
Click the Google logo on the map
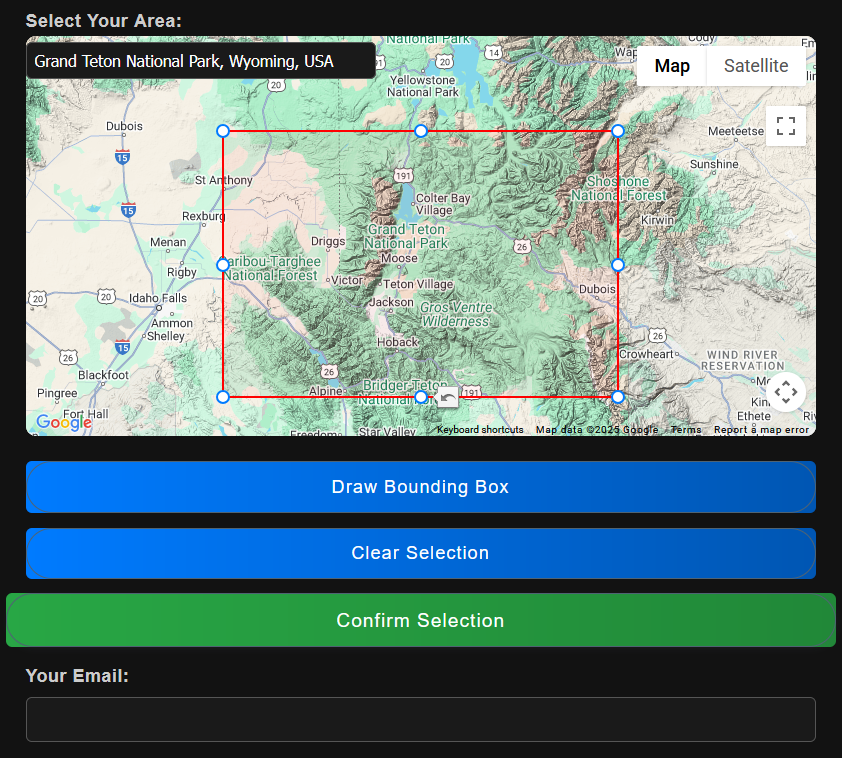(64, 422)
